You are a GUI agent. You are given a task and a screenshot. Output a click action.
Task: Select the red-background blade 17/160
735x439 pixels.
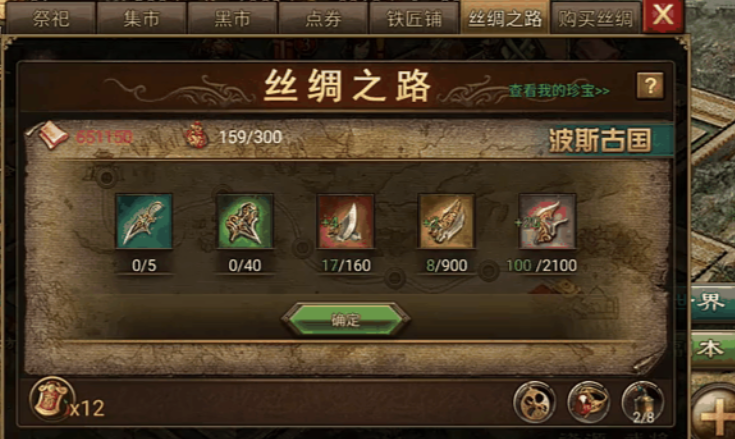click(345, 221)
